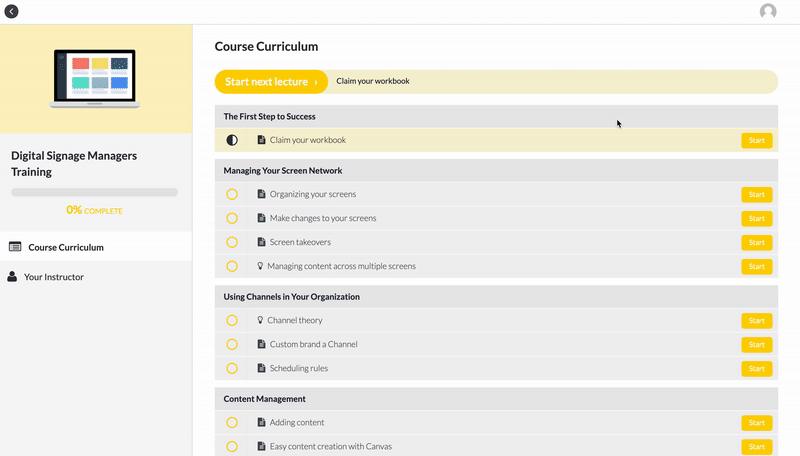Mark Organizing your screens completion circle
This screenshot has width=800, height=456.
pos(232,194)
